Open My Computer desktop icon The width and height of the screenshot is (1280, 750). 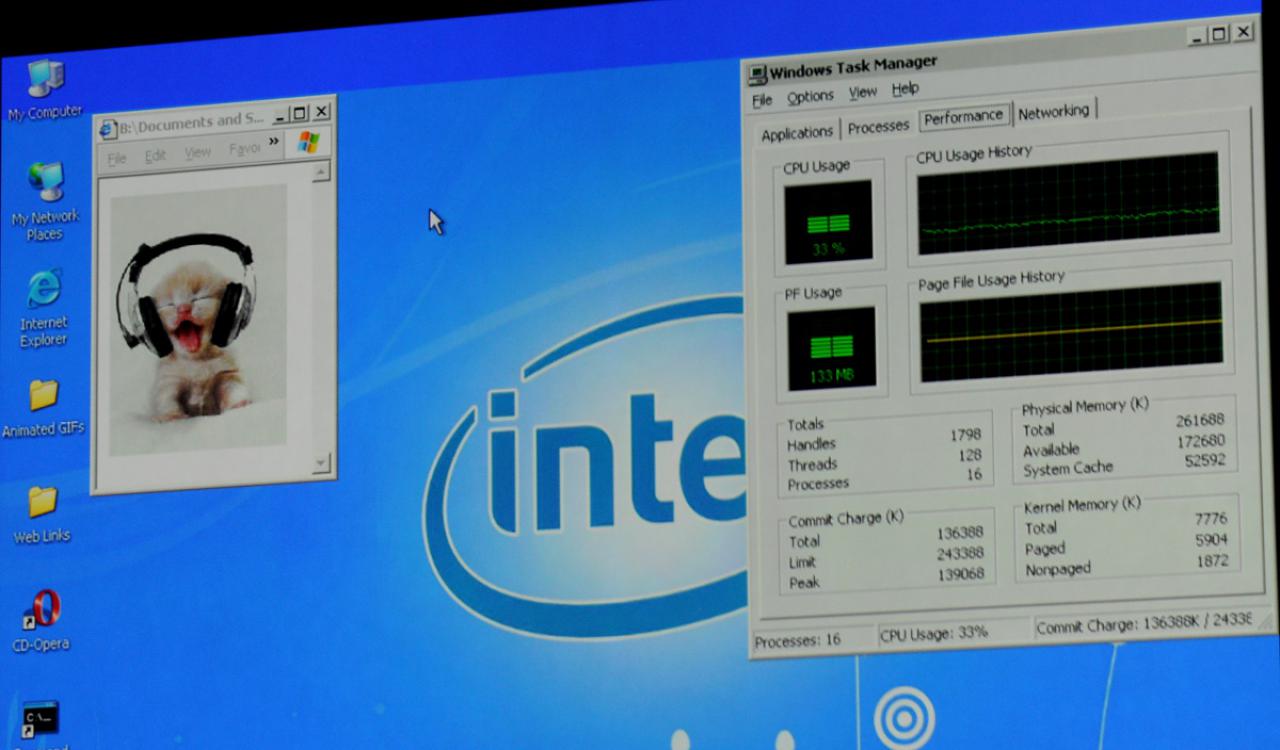tap(44, 90)
